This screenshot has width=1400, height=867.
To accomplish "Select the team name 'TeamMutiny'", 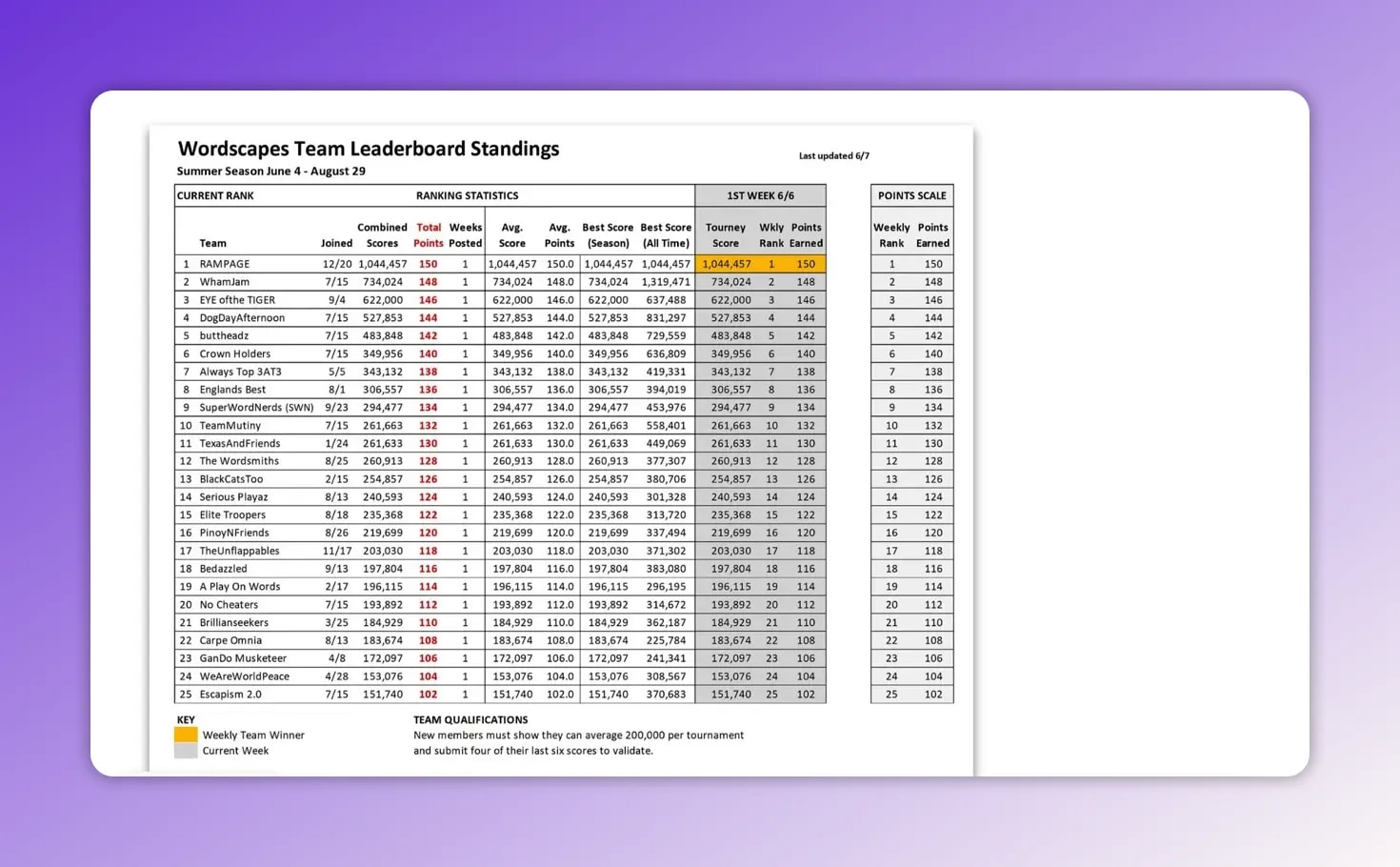I will coord(230,426).
